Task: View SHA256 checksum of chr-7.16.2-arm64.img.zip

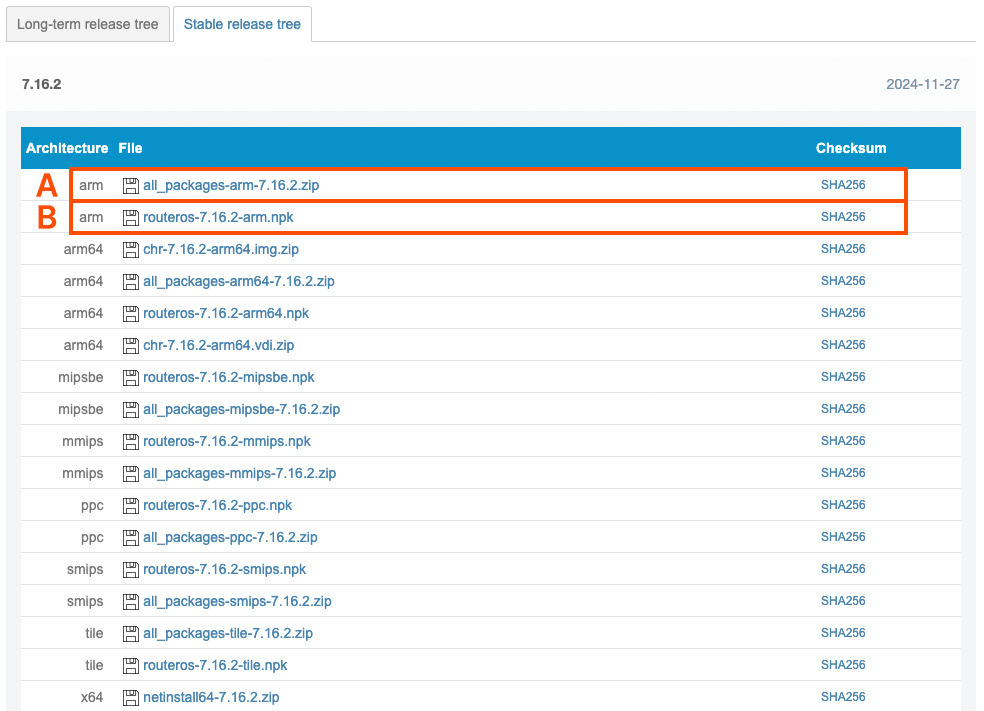Action: pos(843,249)
